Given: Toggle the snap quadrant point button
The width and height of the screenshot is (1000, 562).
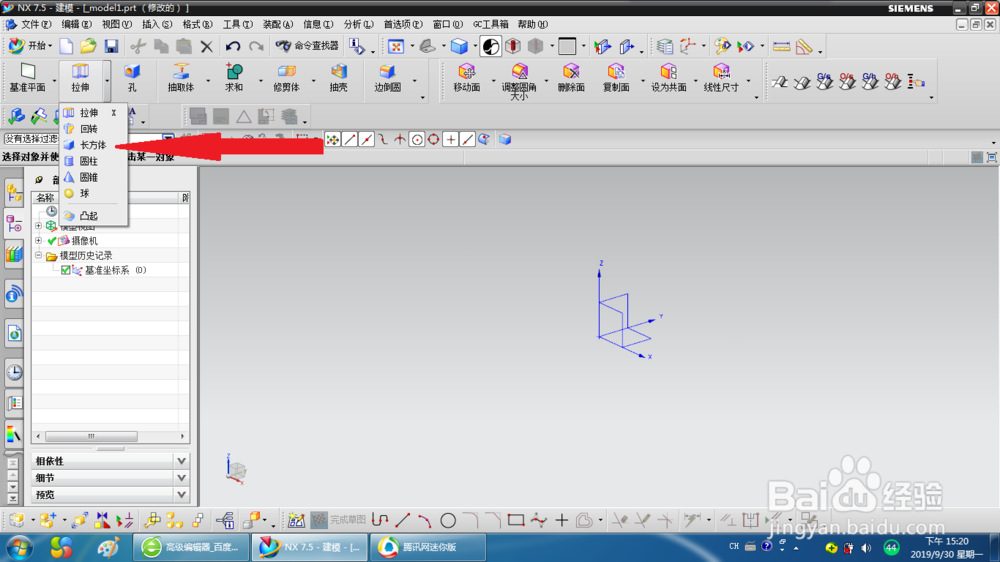Looking at the screenshot, I should (433, 139).
